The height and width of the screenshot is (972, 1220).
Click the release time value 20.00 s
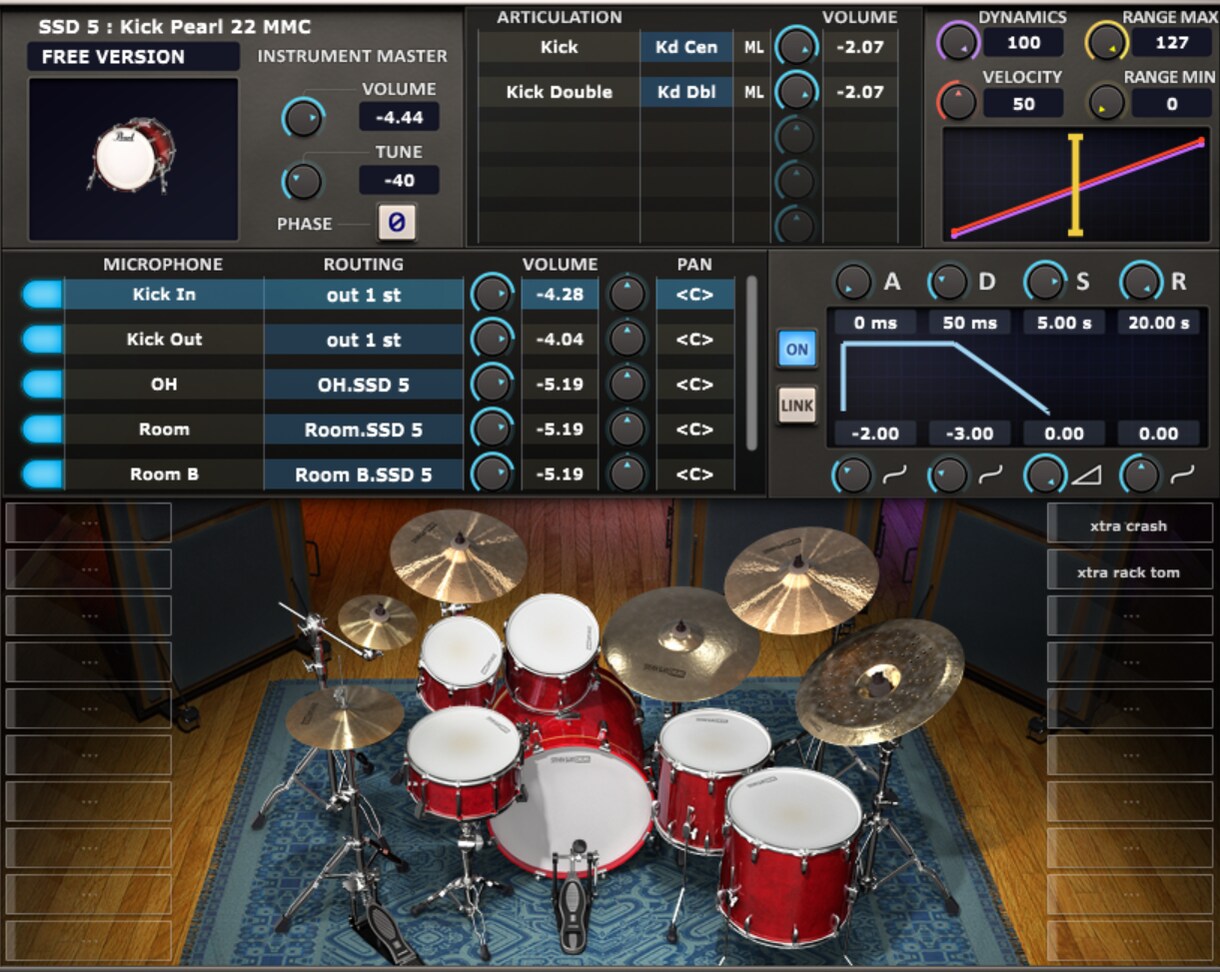click(x=1159, y=323)
